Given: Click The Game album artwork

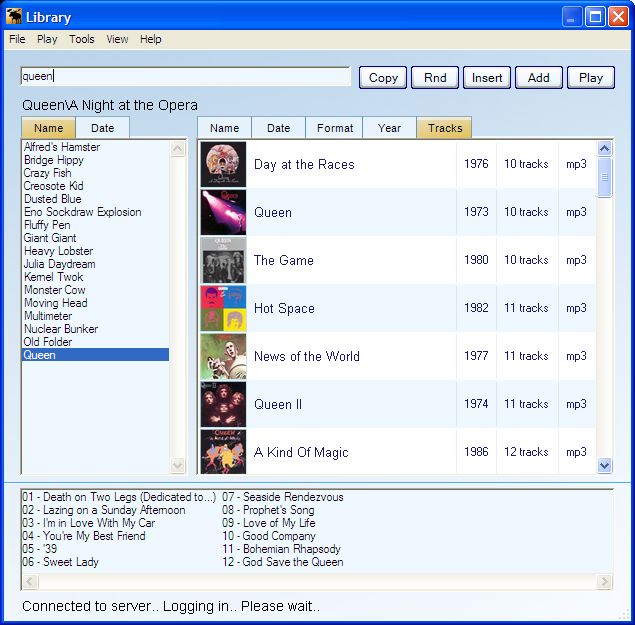Looking at the screenshot, I should [x=223, y=260].
